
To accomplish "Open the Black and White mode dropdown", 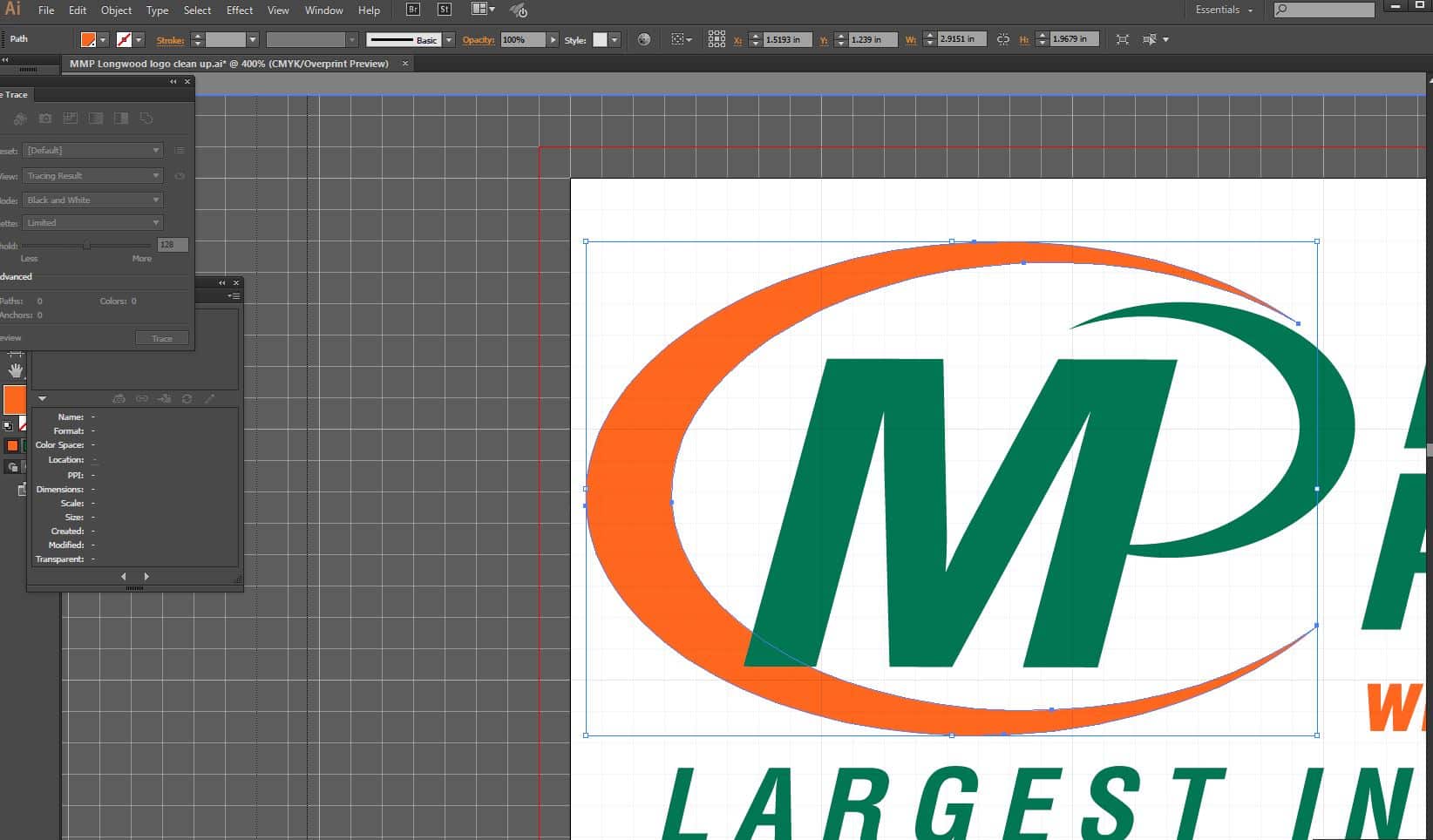I will pos(92,200).
